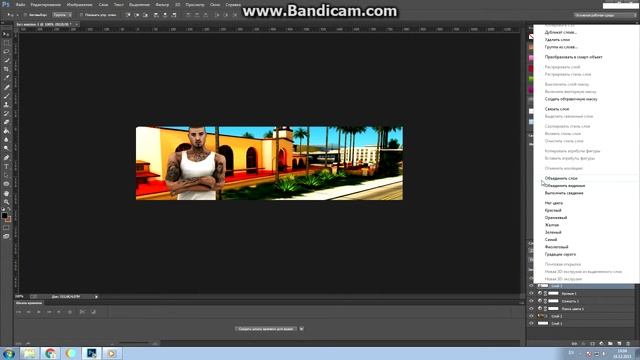Select the Dodge tool
The image size is (640, 360).
(x=6, y=149)
